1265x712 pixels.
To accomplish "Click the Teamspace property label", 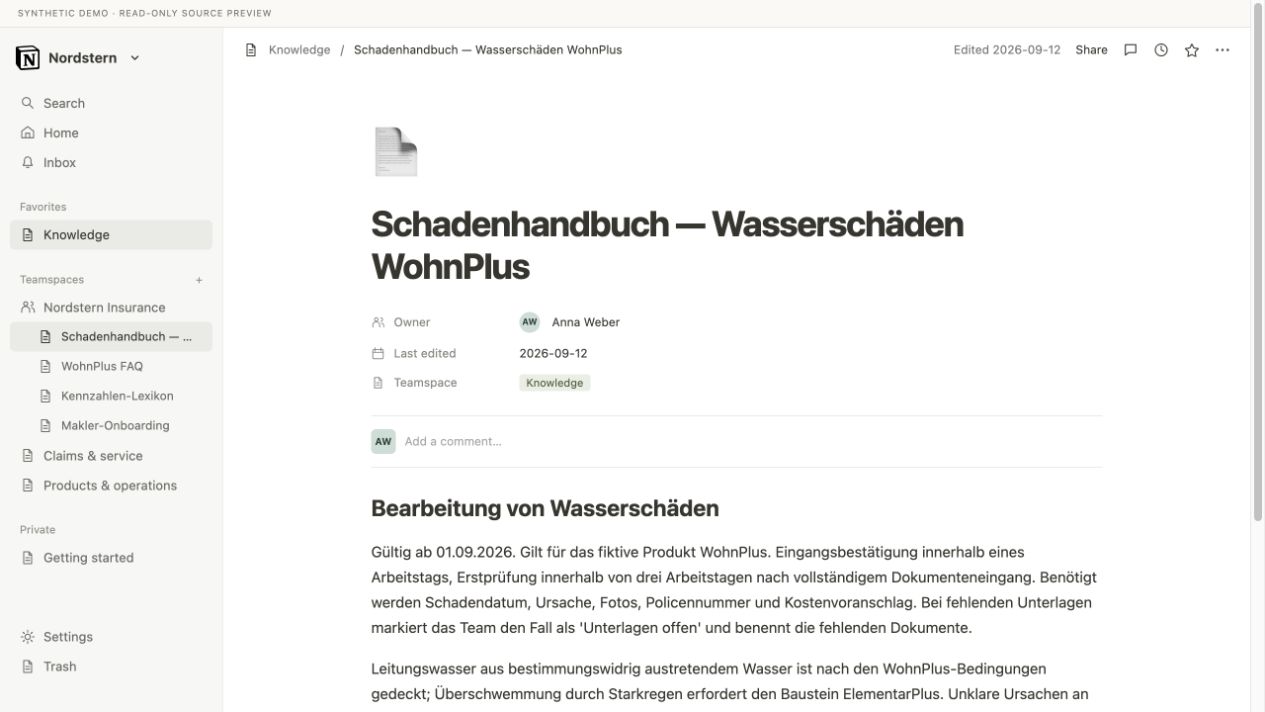I will point(425,383).
